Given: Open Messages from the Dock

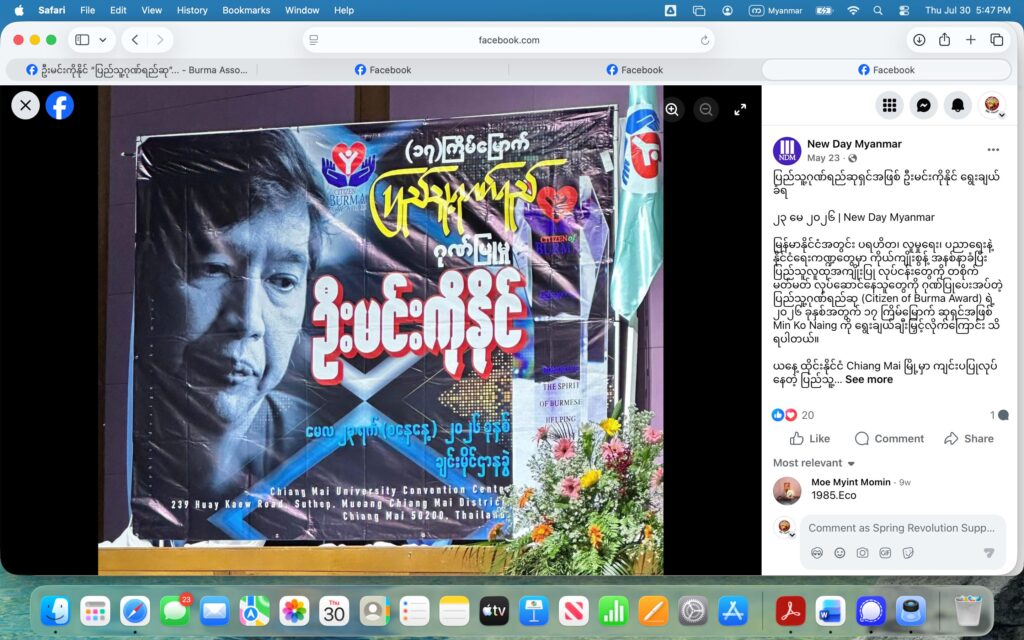Looking at the screenshot, I should click(x=174, y=611).
